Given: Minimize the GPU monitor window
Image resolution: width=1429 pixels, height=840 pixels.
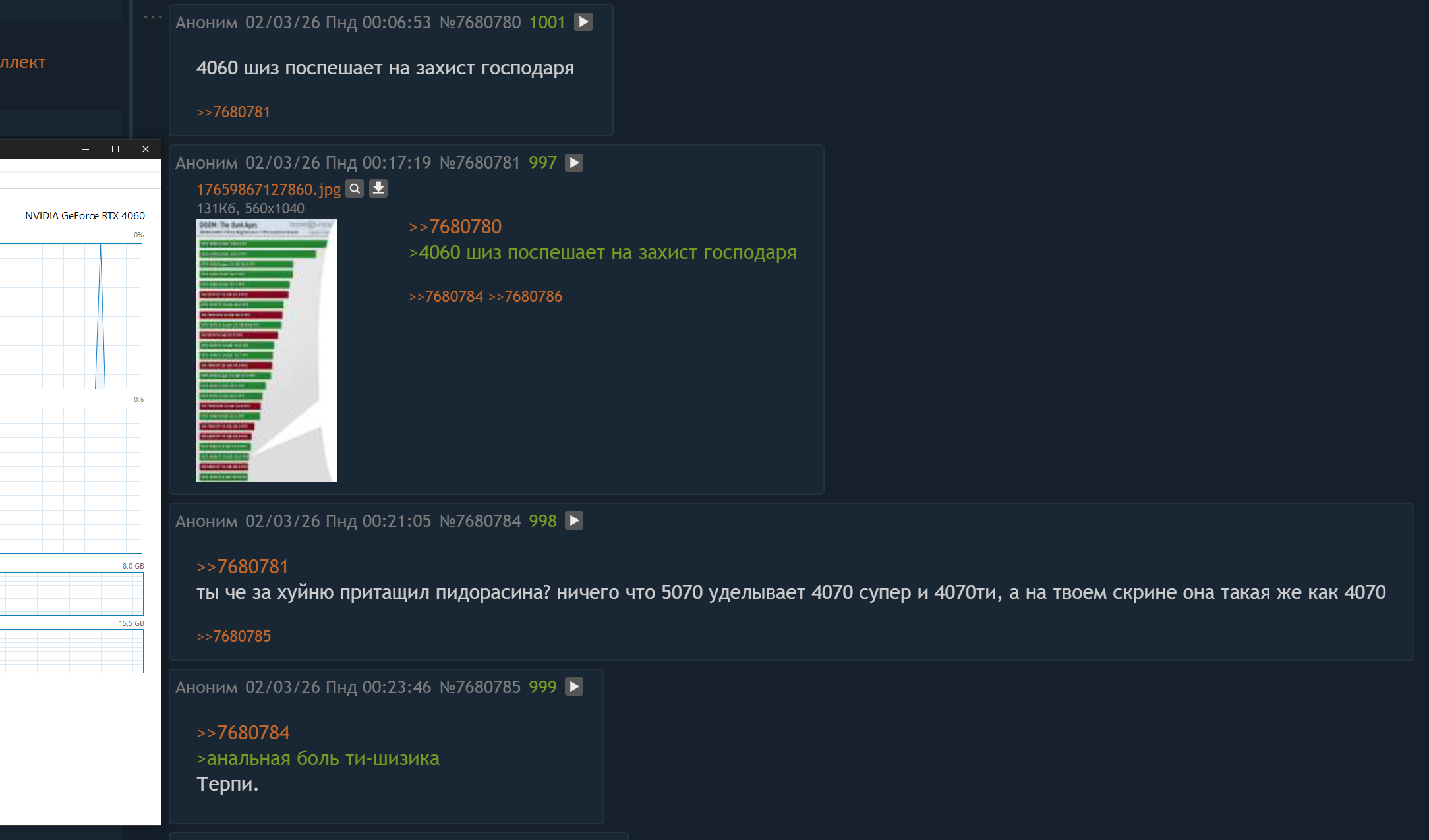Looking at the screenshot, I should tap(86, 149).
